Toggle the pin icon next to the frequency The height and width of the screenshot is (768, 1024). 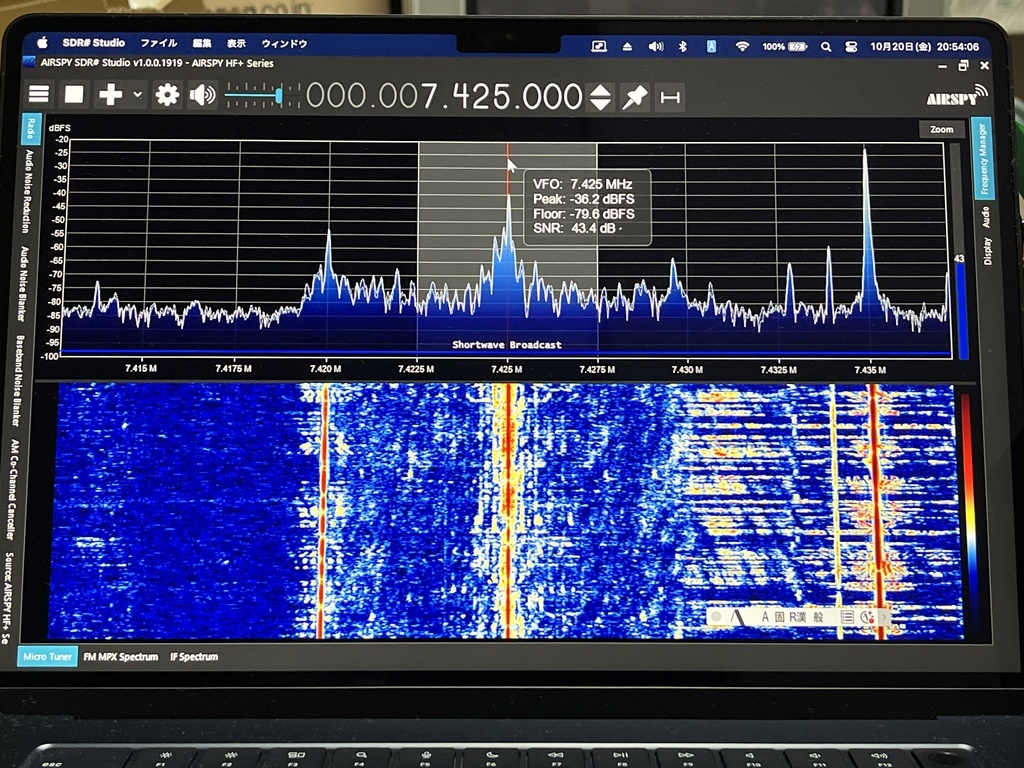coord(635,96)
